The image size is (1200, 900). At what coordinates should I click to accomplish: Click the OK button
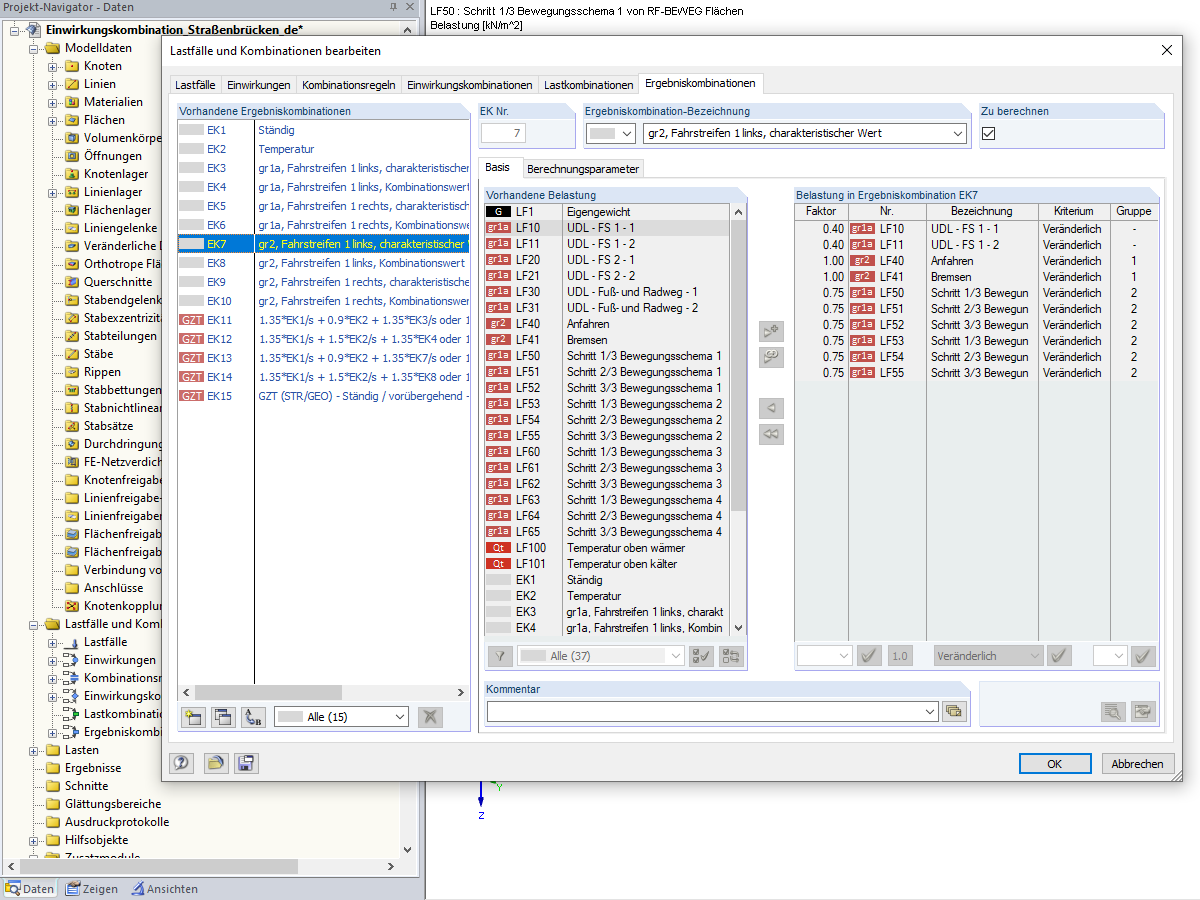tap(1055, 763)
